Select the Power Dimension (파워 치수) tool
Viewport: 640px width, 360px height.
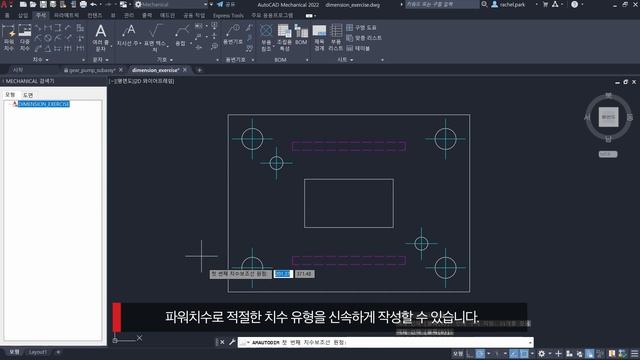9,38
